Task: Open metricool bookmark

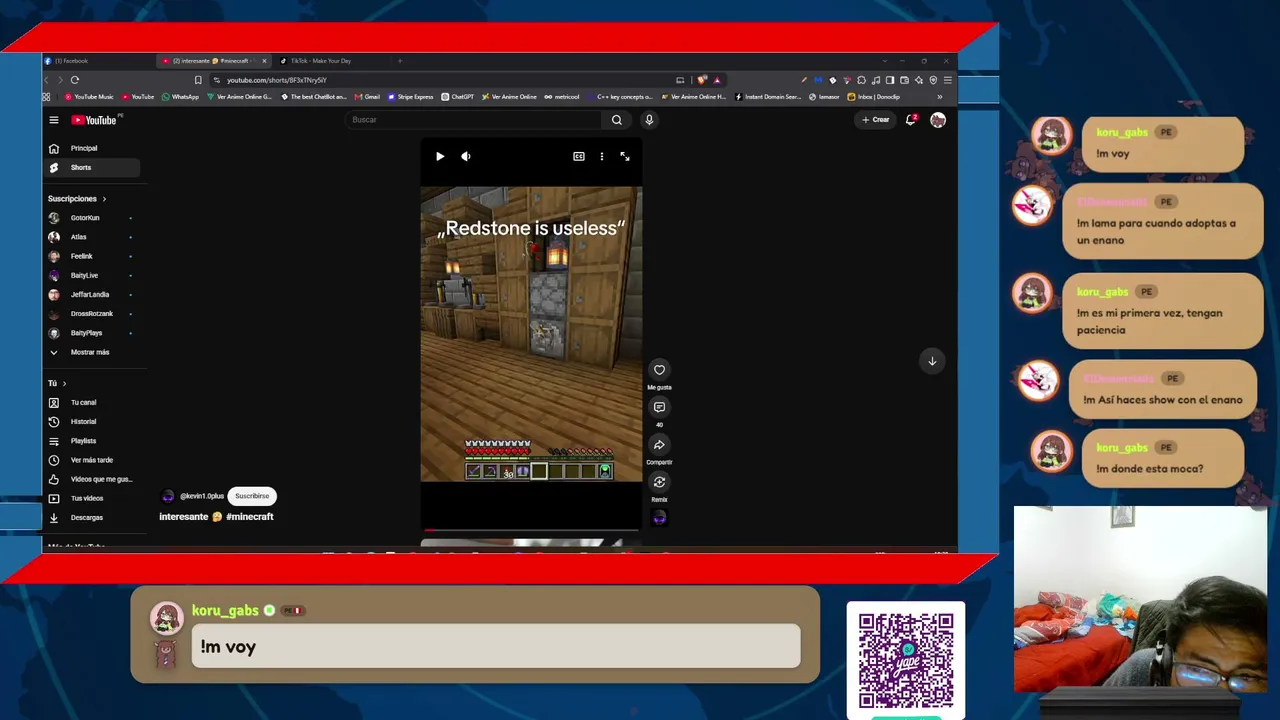Action: click(x=561, y=97)
